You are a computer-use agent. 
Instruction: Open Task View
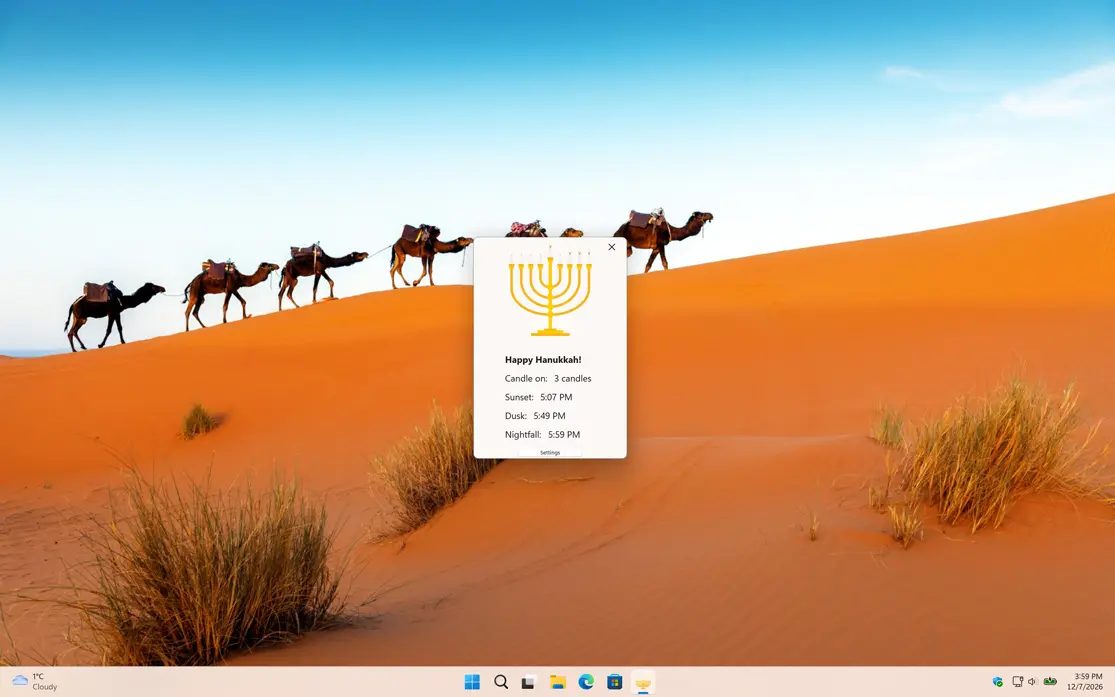coord(527,681)
